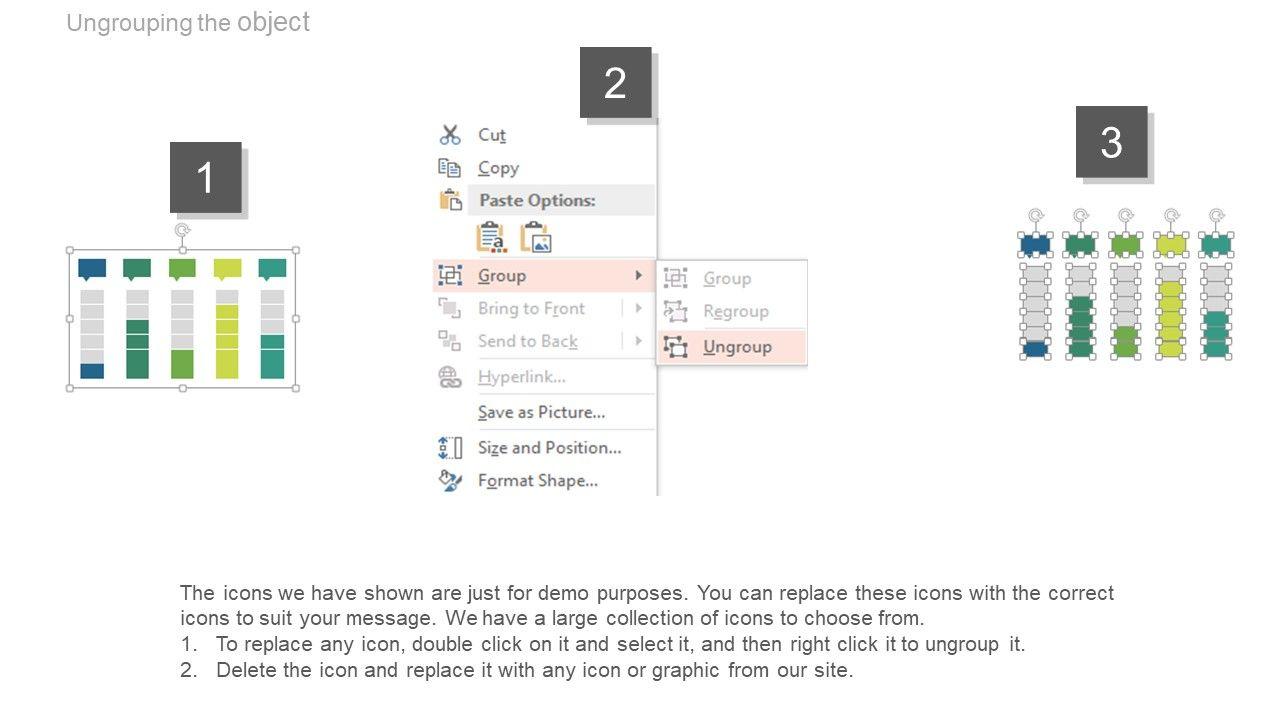Choose the Keep Source Formatting paste icon
1280x720 pixels.
[x=491, y=237]
